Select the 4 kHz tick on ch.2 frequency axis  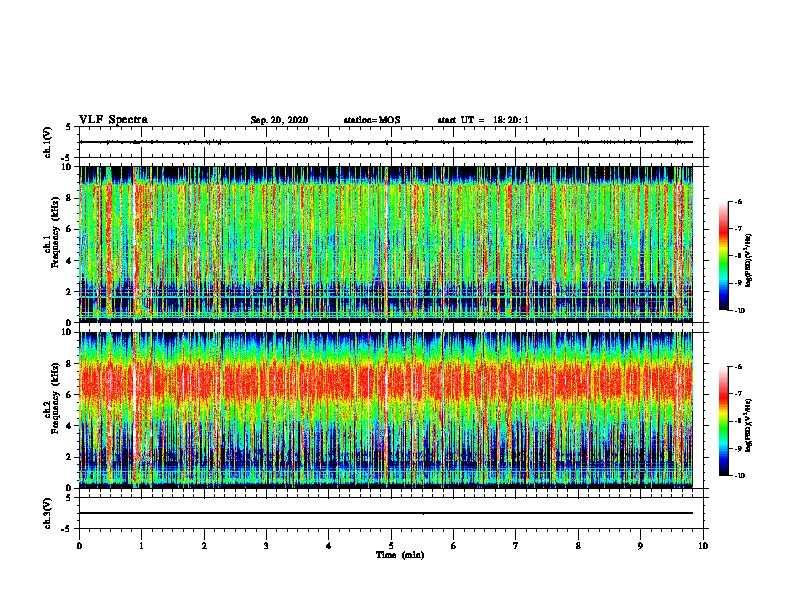pos(69,426)
